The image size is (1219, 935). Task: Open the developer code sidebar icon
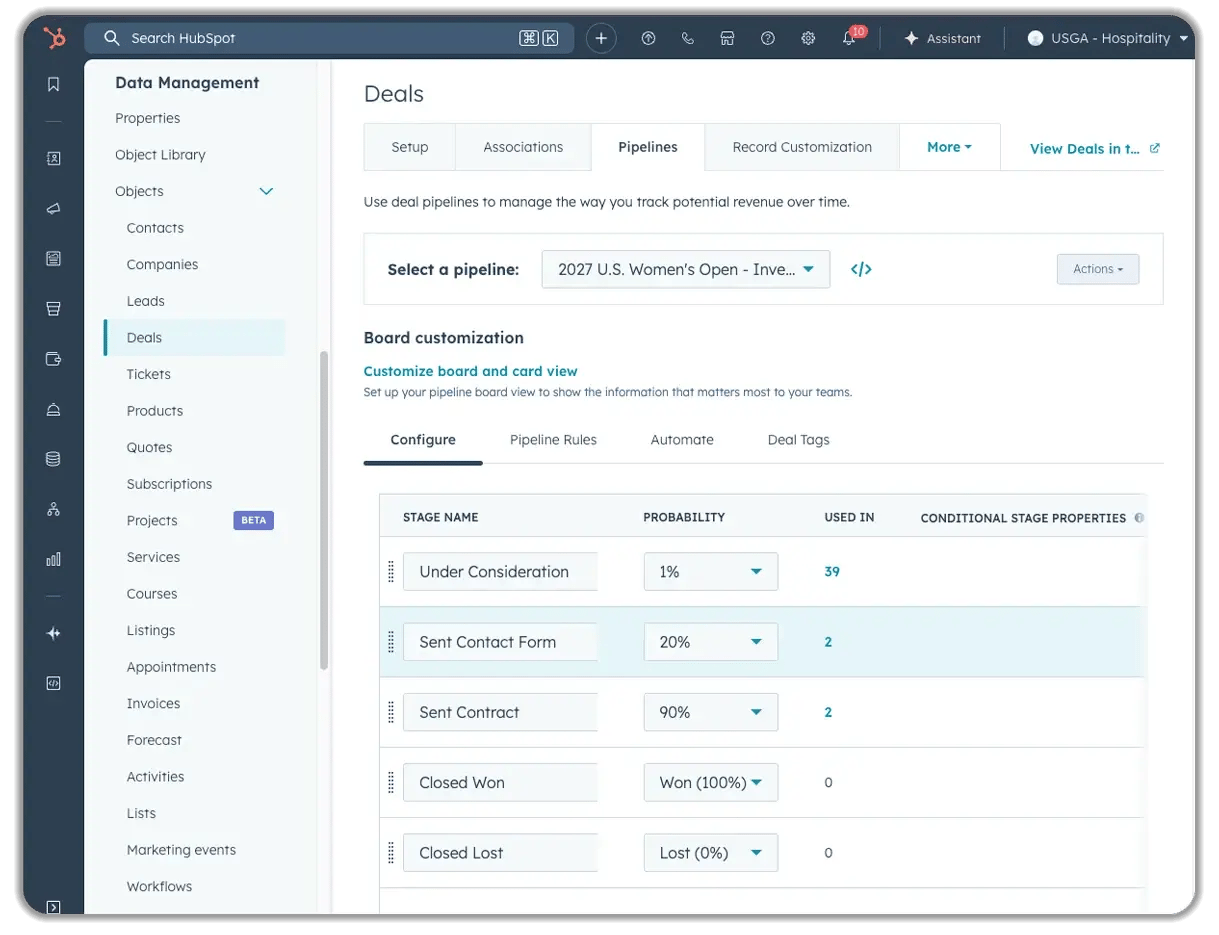pyautogui.click(x=53, y=683)
